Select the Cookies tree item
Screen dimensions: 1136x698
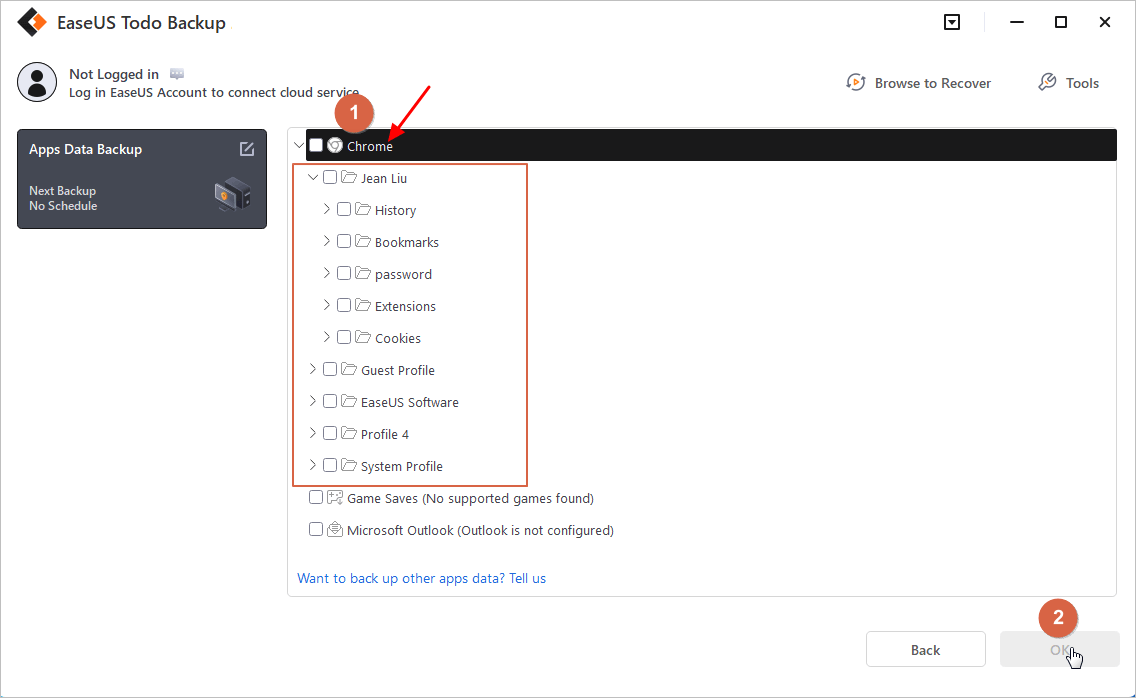tap(397, 338)
